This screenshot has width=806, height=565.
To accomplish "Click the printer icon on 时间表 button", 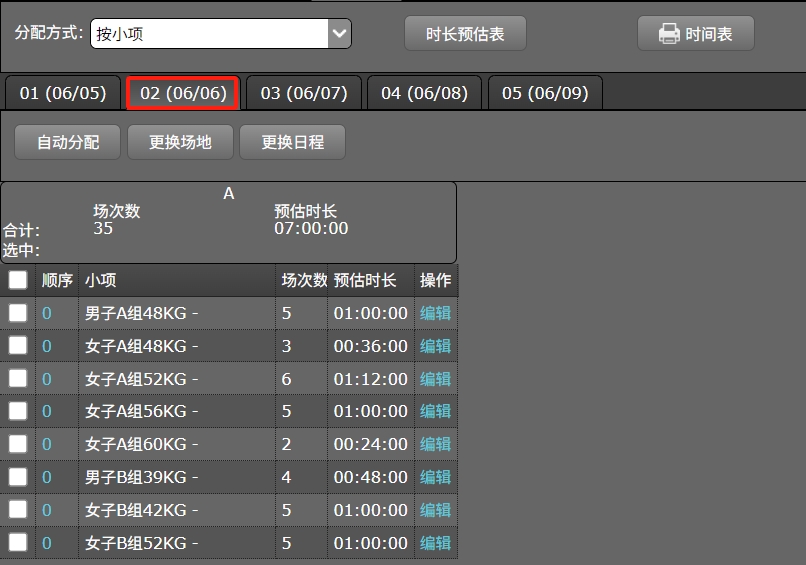I will coord(669,34).
